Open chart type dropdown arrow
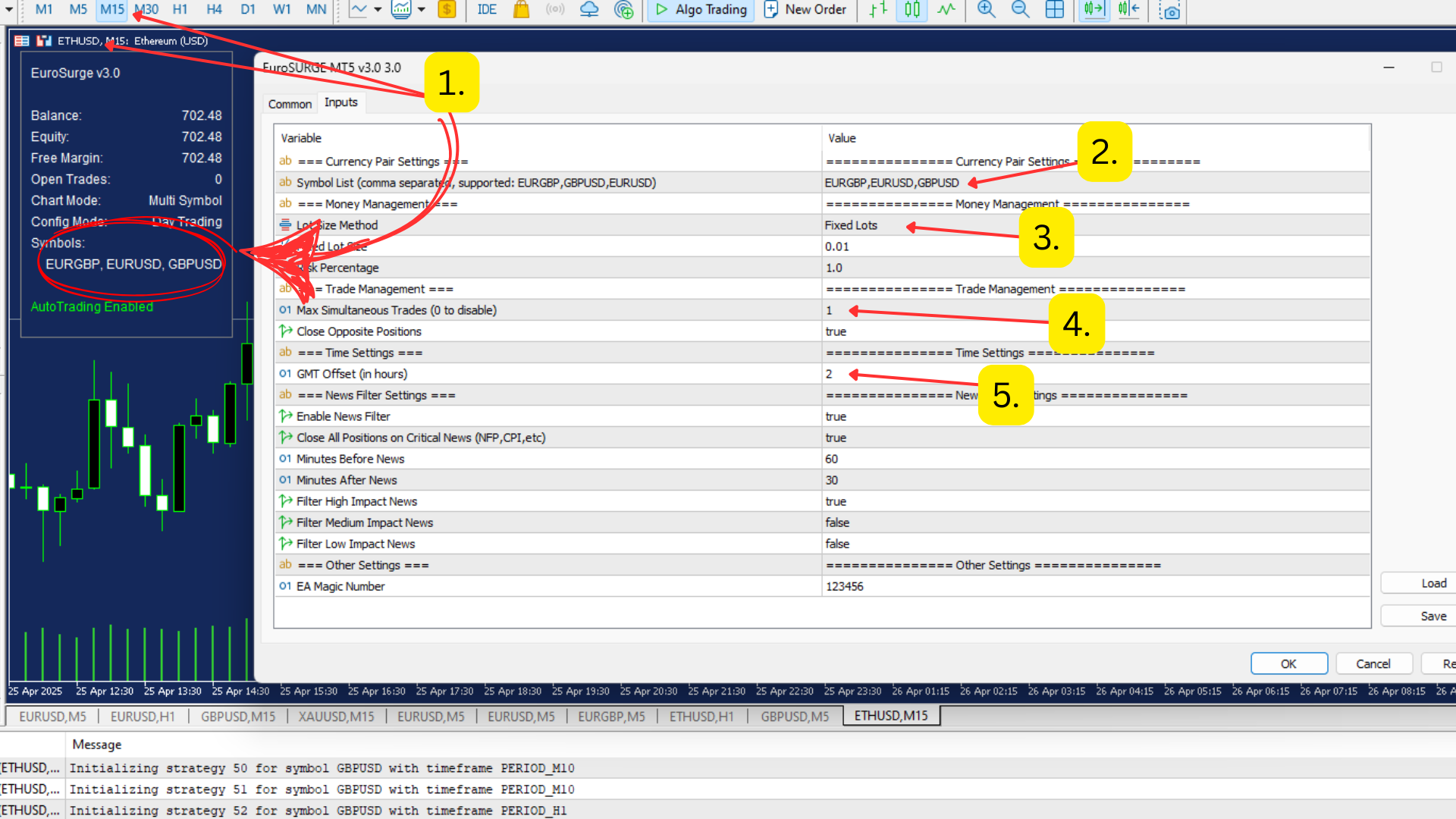 click(378, 10)
